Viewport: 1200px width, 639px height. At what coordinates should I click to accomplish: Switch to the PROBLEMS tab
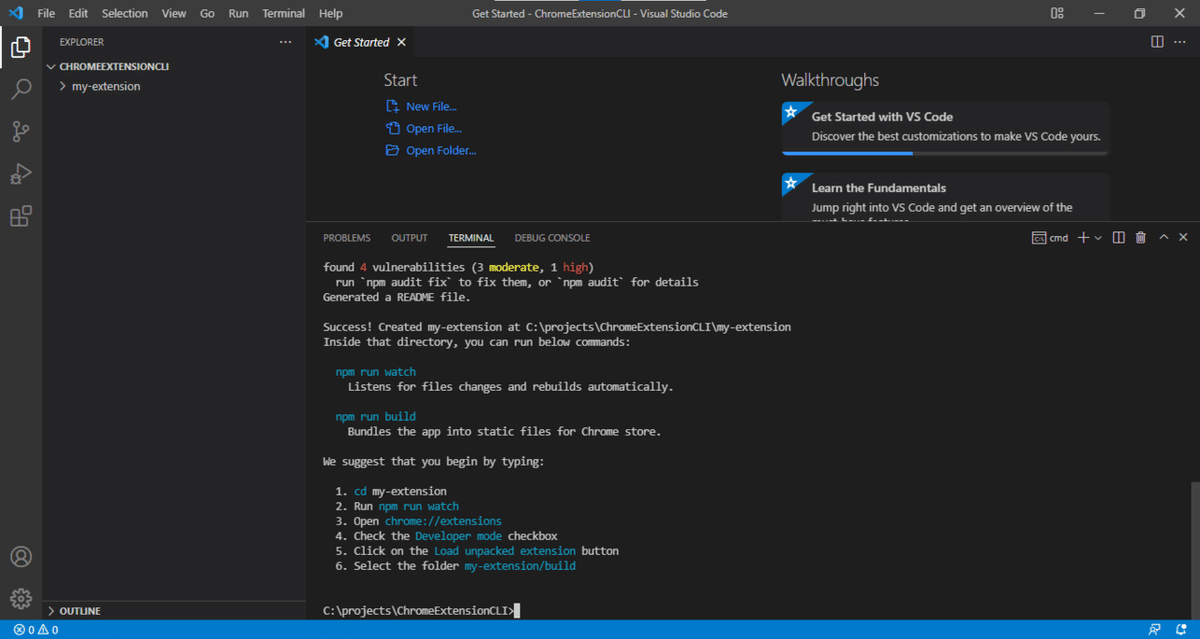pos(347,238)
